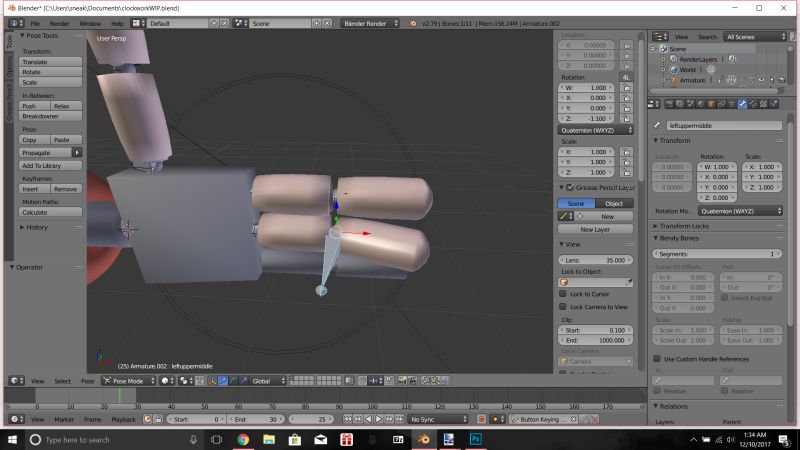Jump to last frame in timeline controls

[x=399, y=419]
